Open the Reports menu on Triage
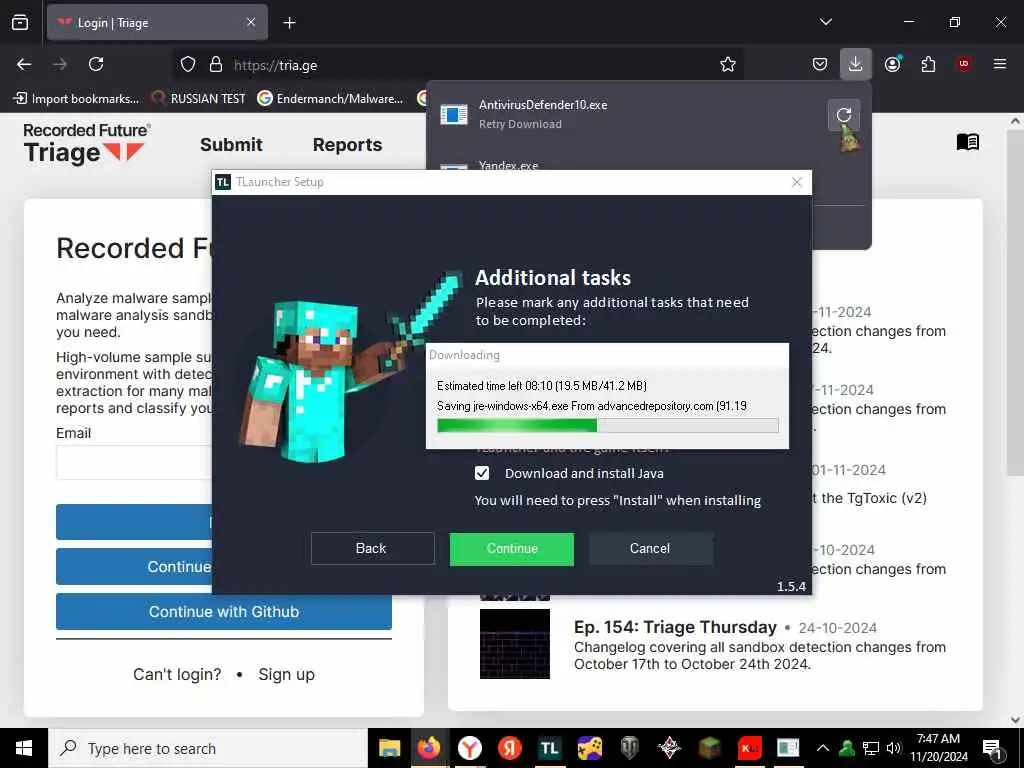This screenshot has width=1024, height=768. [347, 145]
